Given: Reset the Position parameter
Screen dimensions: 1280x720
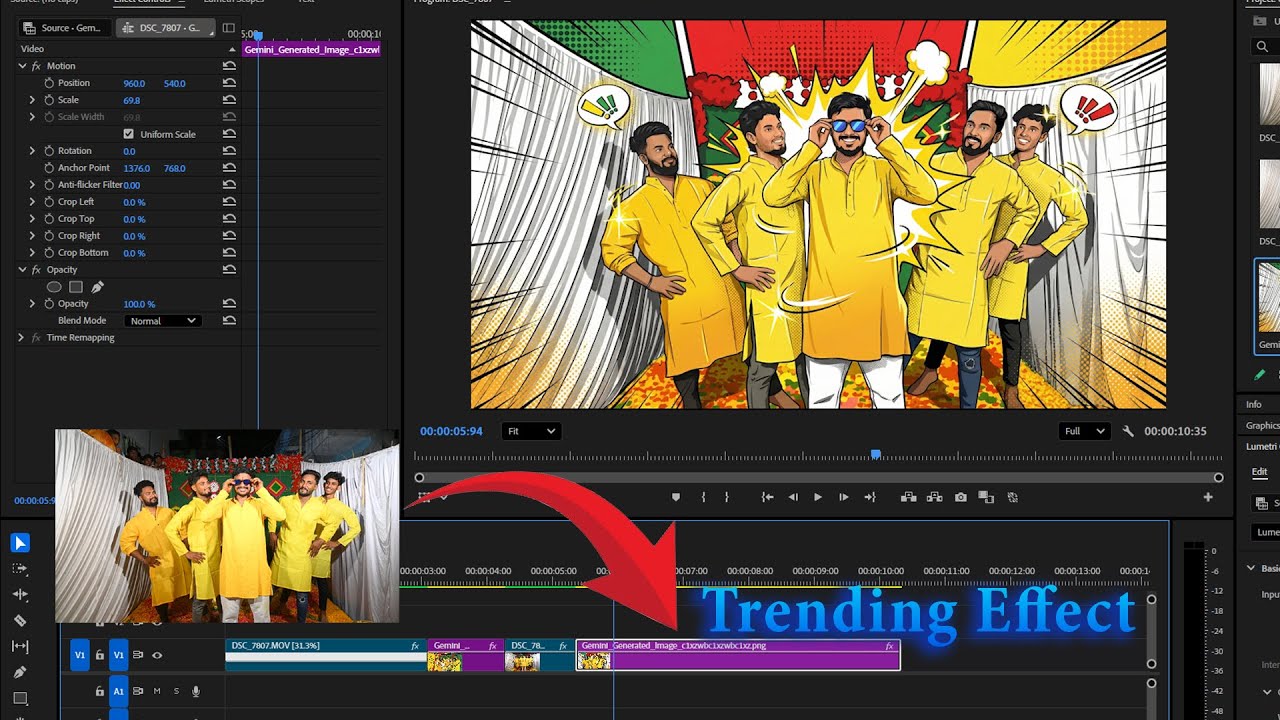Looking at the screenshot, I should tap(229, 83).
